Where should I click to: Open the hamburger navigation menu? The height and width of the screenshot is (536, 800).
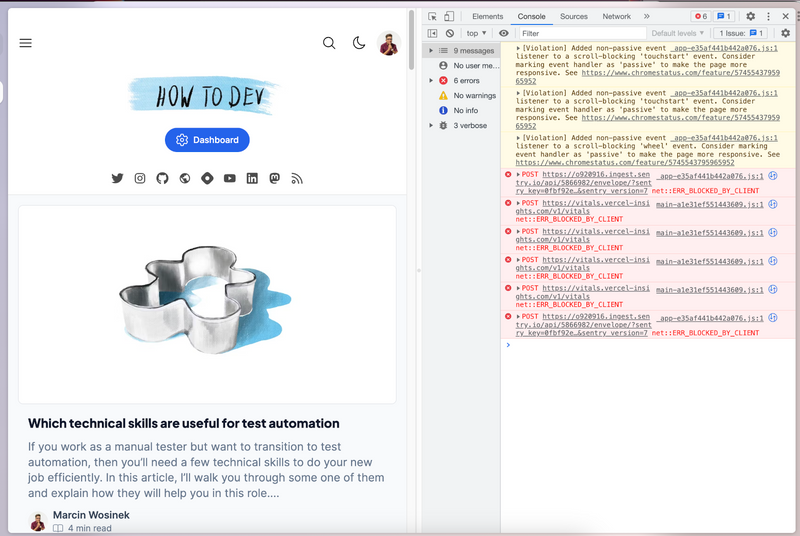click(26, 43)
